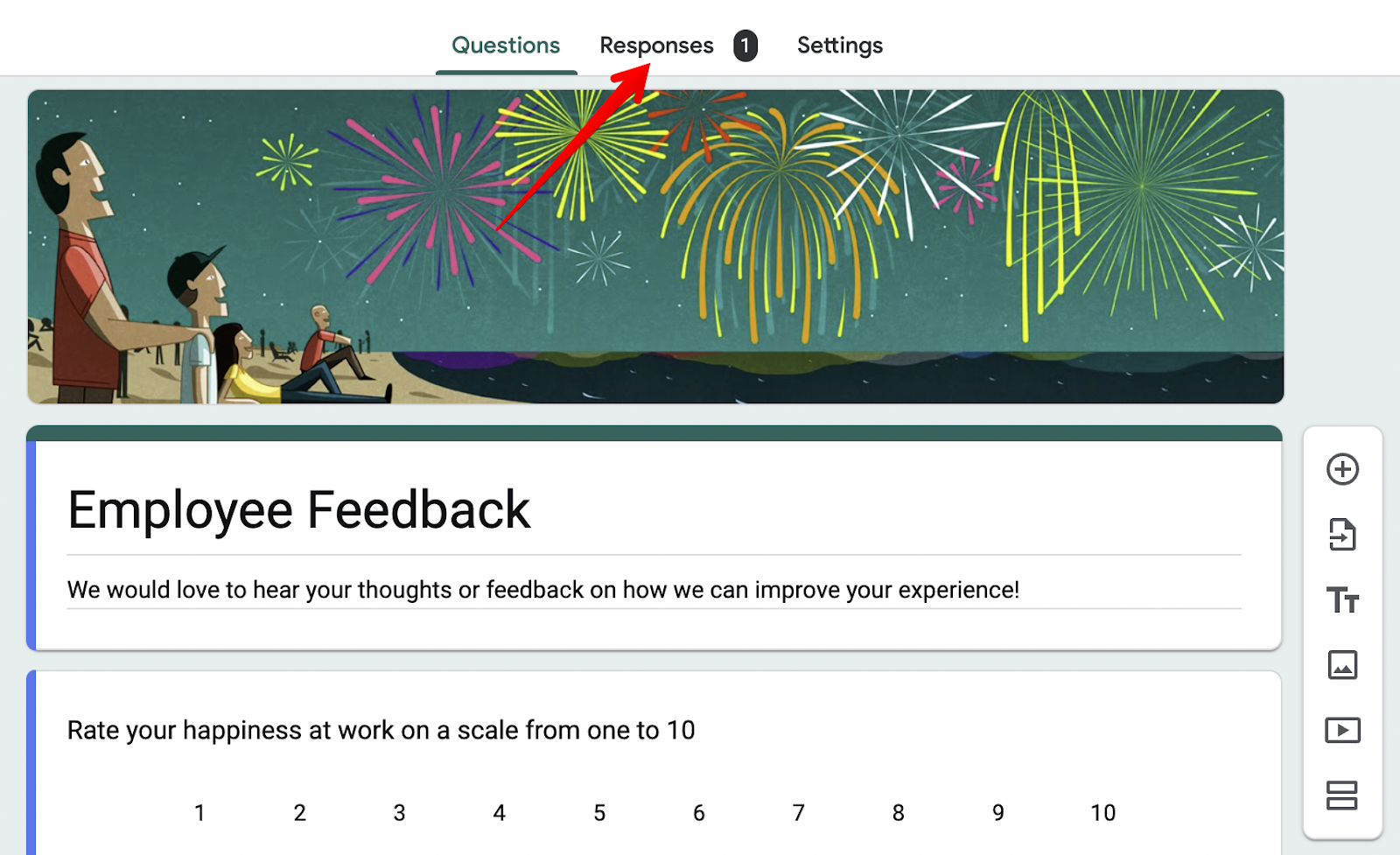
Task: Open the happiness rating question for editing
Action: (381, 730)
